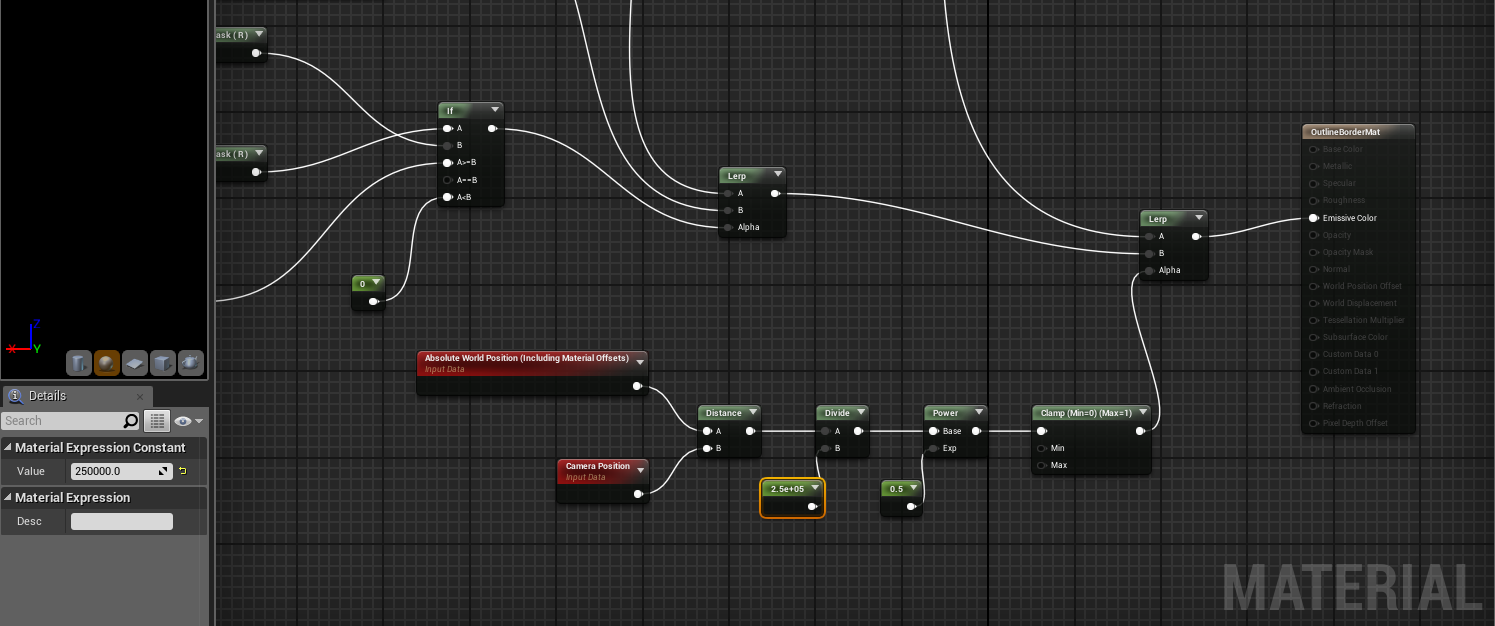Toggle the view options eye icon

pyautogui.click(x=183, y=420)
